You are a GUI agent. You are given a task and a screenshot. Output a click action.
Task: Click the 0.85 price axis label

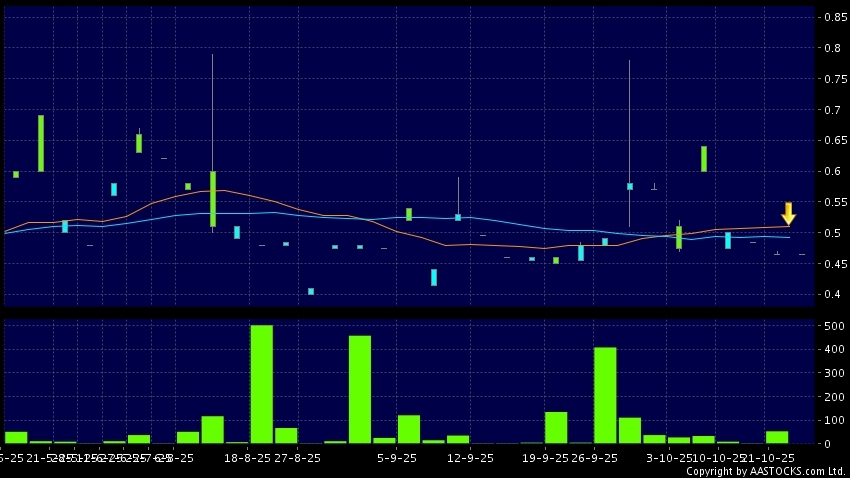click(832, 17)
